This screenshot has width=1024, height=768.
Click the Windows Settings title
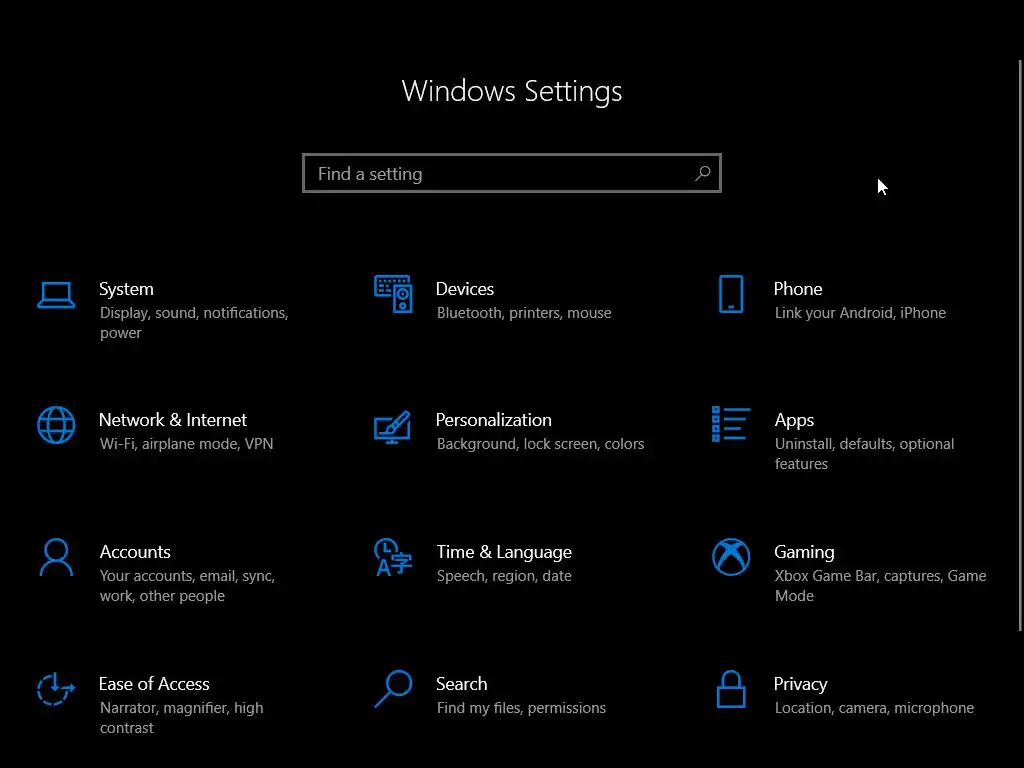[512, 91]
